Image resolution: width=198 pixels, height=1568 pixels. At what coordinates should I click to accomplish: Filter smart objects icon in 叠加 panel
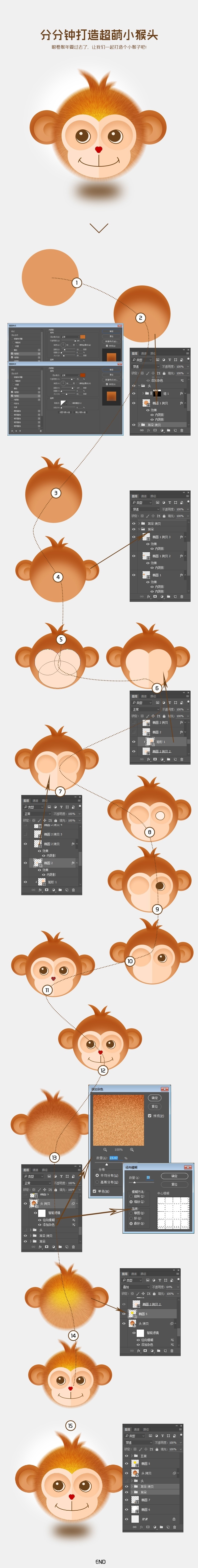coord(171,1280)
